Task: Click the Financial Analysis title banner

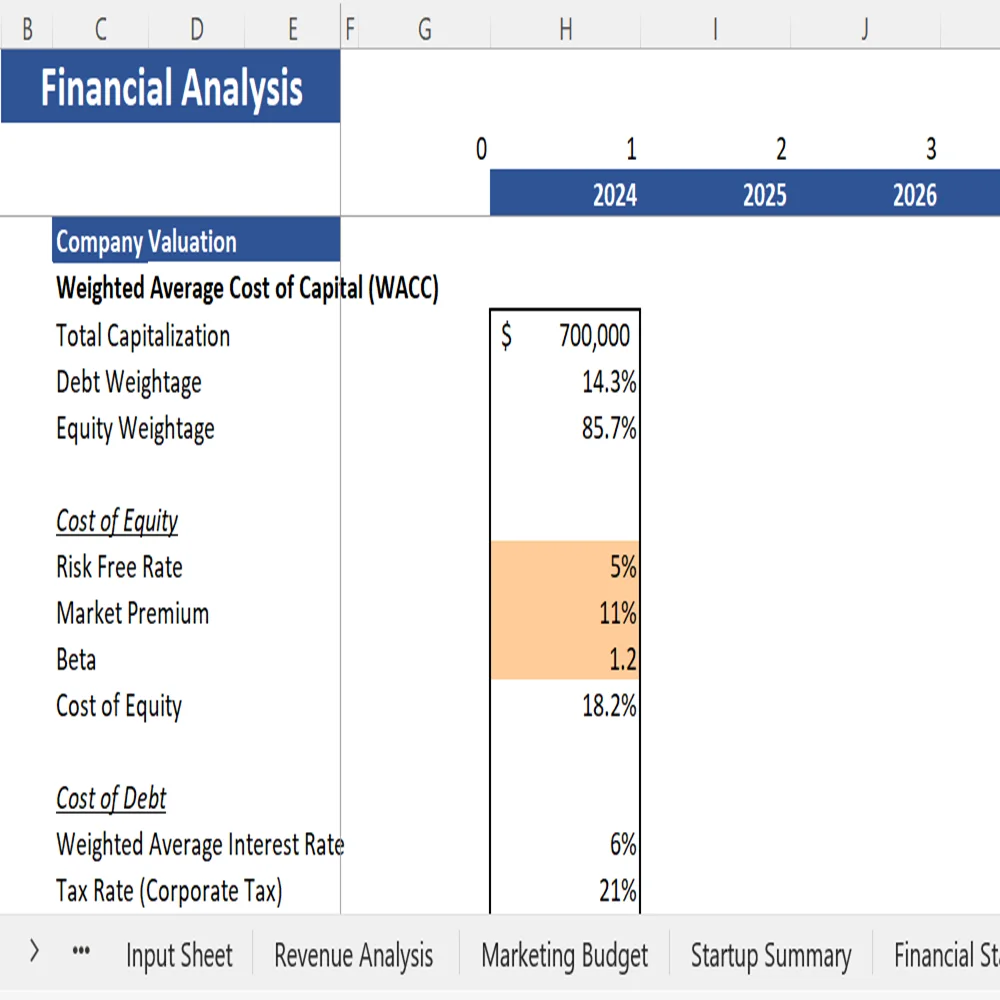Action: [170, 88]
